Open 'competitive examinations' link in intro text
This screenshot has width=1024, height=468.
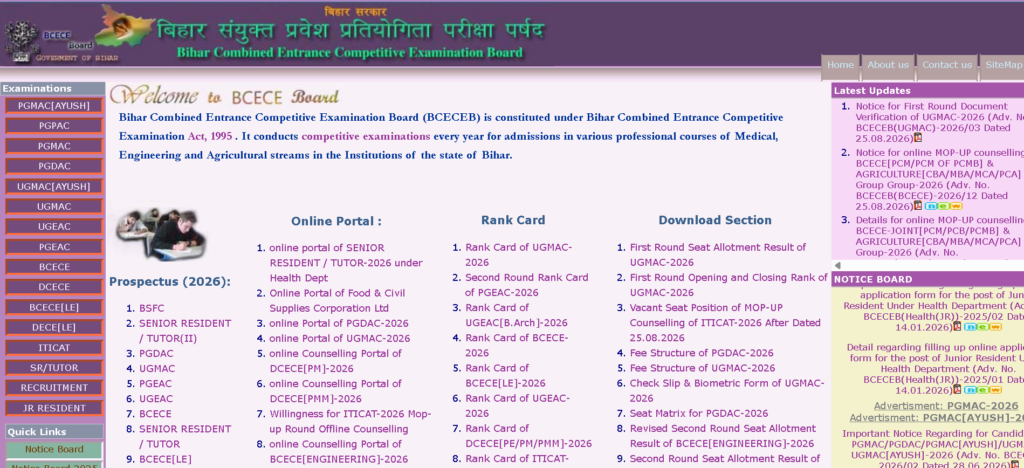click(x=366, y=137)
